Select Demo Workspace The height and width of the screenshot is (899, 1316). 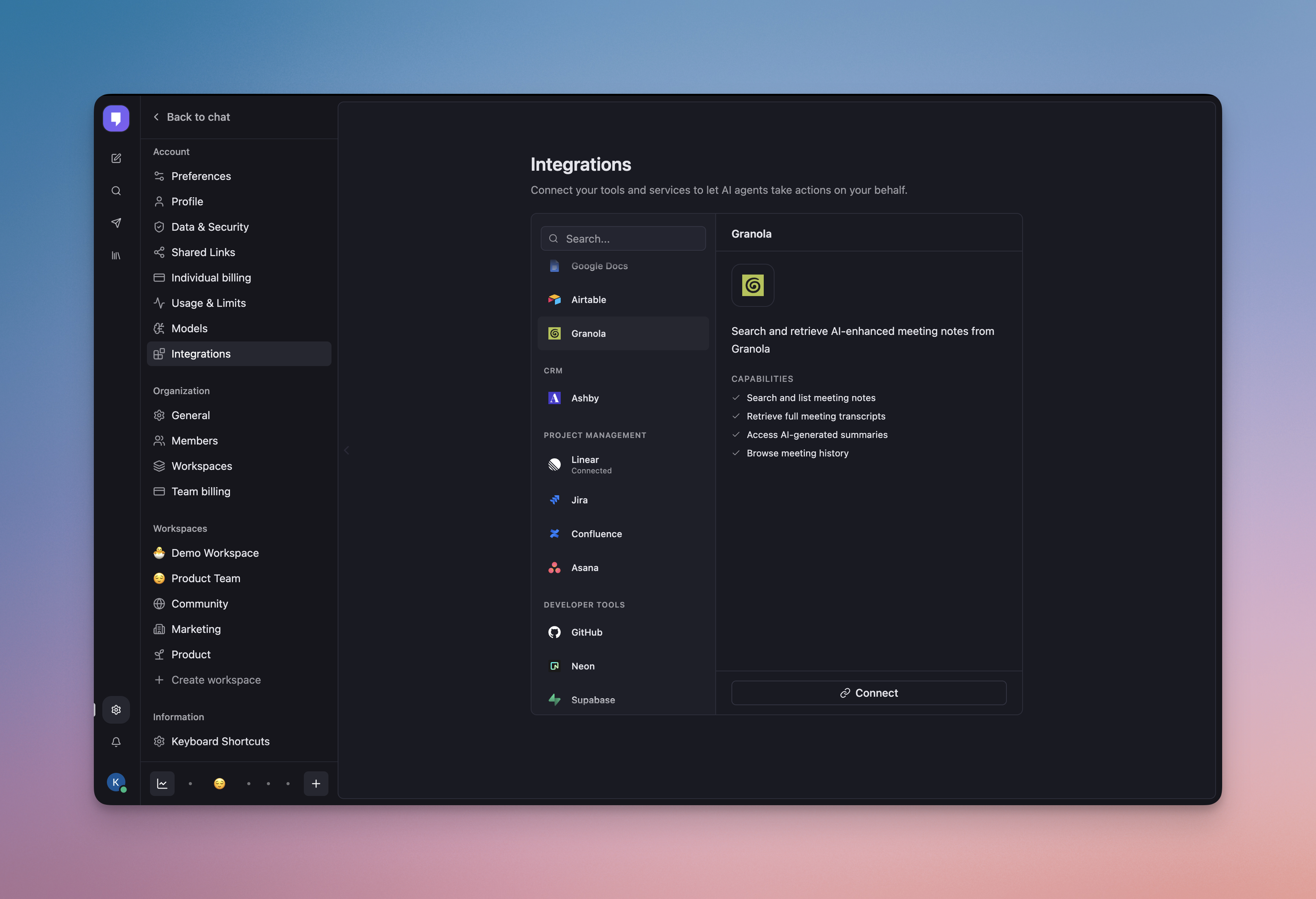click(239, 553)
